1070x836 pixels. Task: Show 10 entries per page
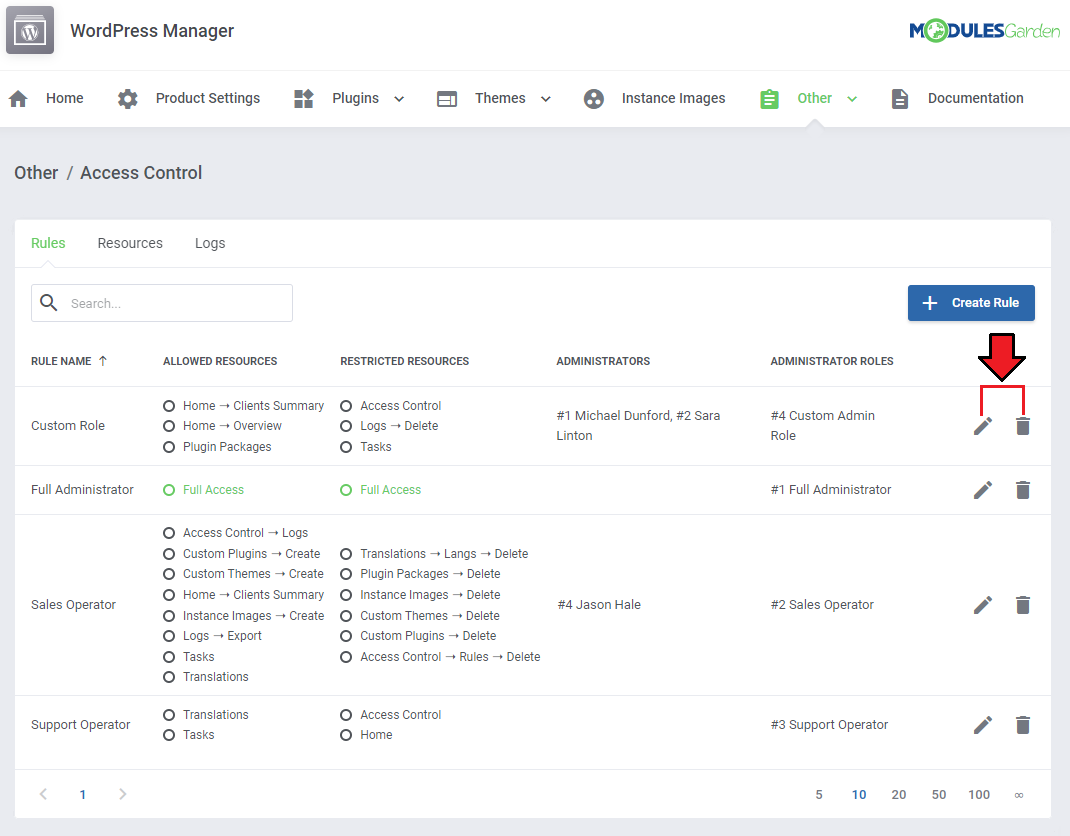[x=859, y=795]
